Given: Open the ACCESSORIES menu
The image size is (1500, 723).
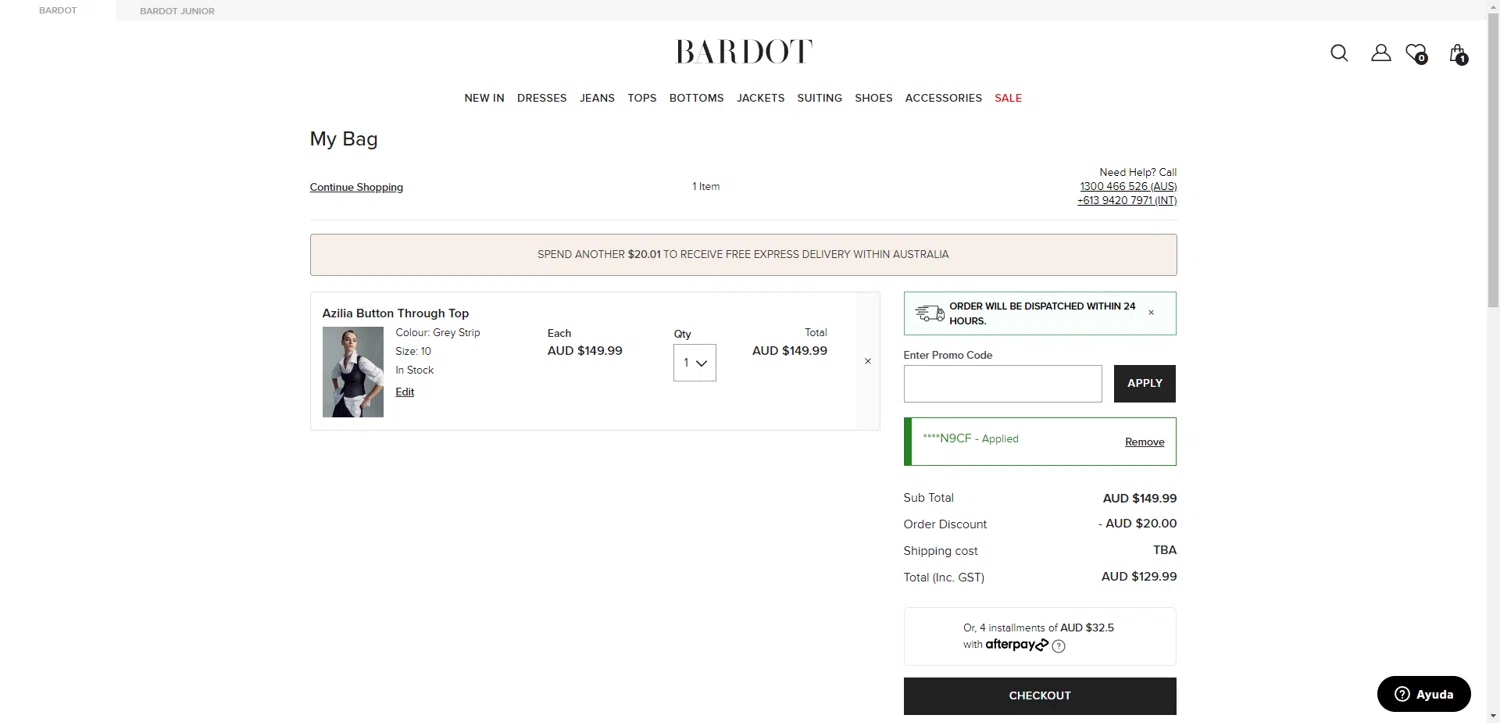Looking at the screenshot, I should tap(943, 98).
